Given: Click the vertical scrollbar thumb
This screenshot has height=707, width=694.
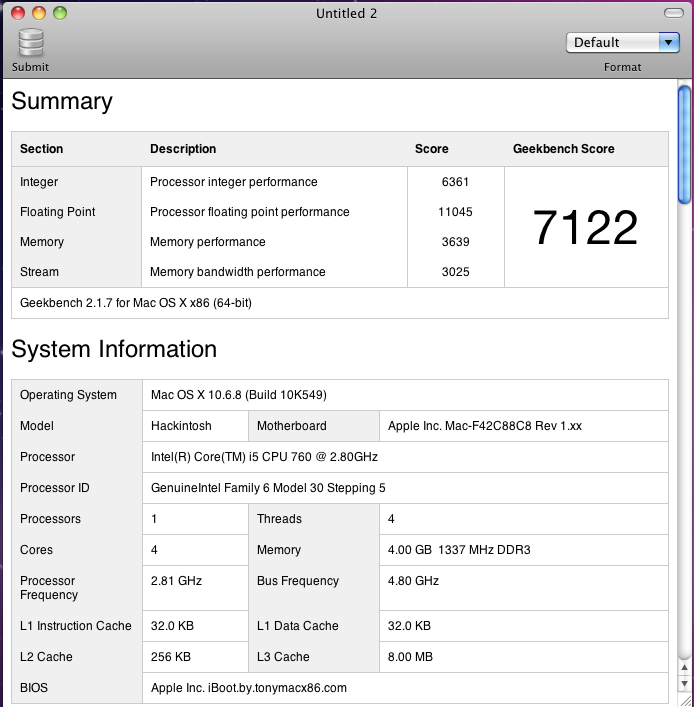Looking at the screenshot, I should click(685, 143).
